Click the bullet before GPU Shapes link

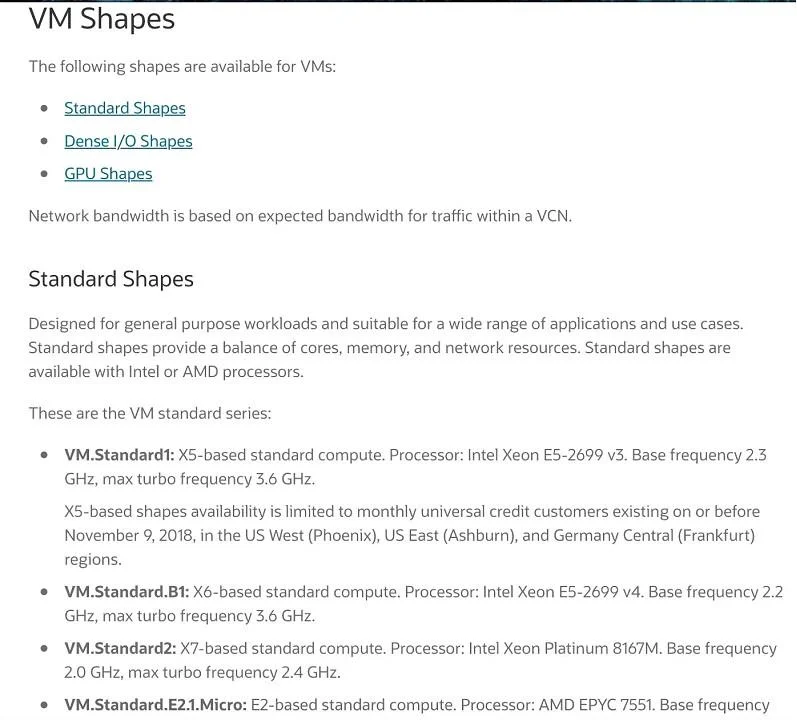[x=44, y=174]
